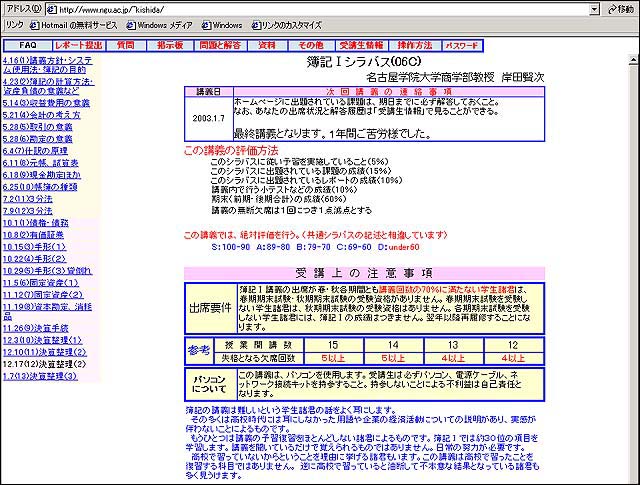Open the 11.26(9) 決算手続 link
This screenshot has width=640, height=485.
[36, 328]
